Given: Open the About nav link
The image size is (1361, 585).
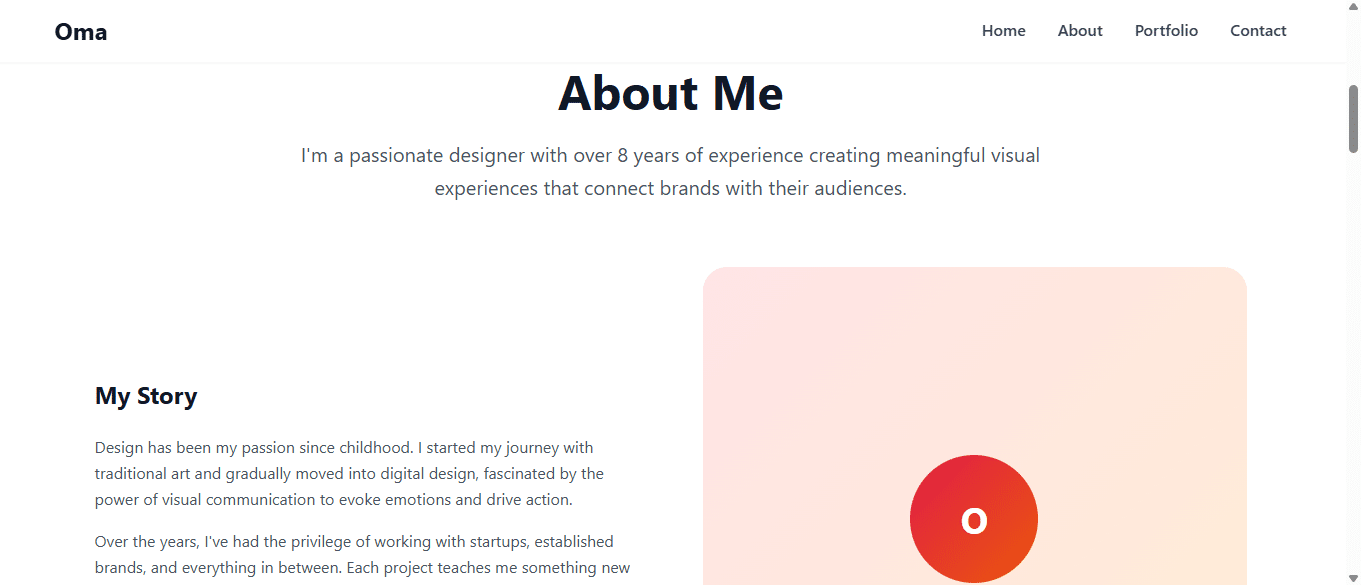Looking at the screenshot, I should tap(1080, 31).
